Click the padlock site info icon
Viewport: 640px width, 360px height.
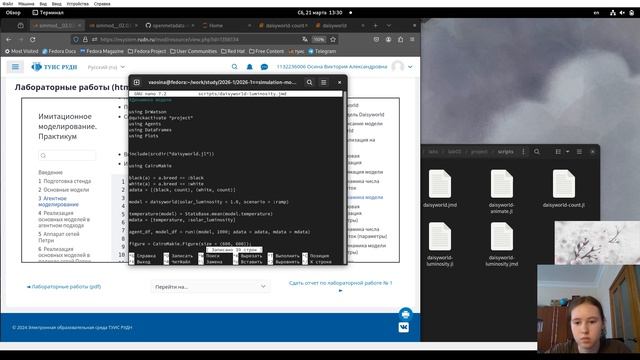click(x=85, y=40)
